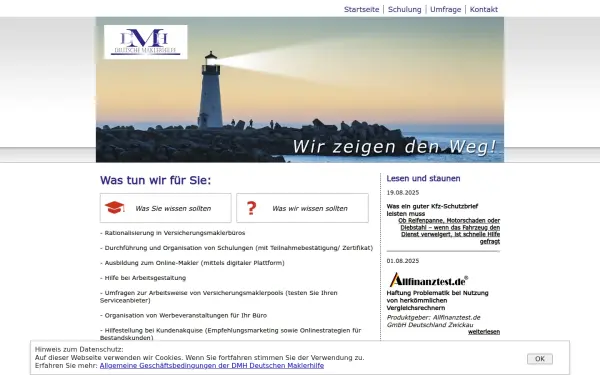This screenshot has height=375, width=600.
Task: Click the weiterlesen link
Action: coord(484,332)
